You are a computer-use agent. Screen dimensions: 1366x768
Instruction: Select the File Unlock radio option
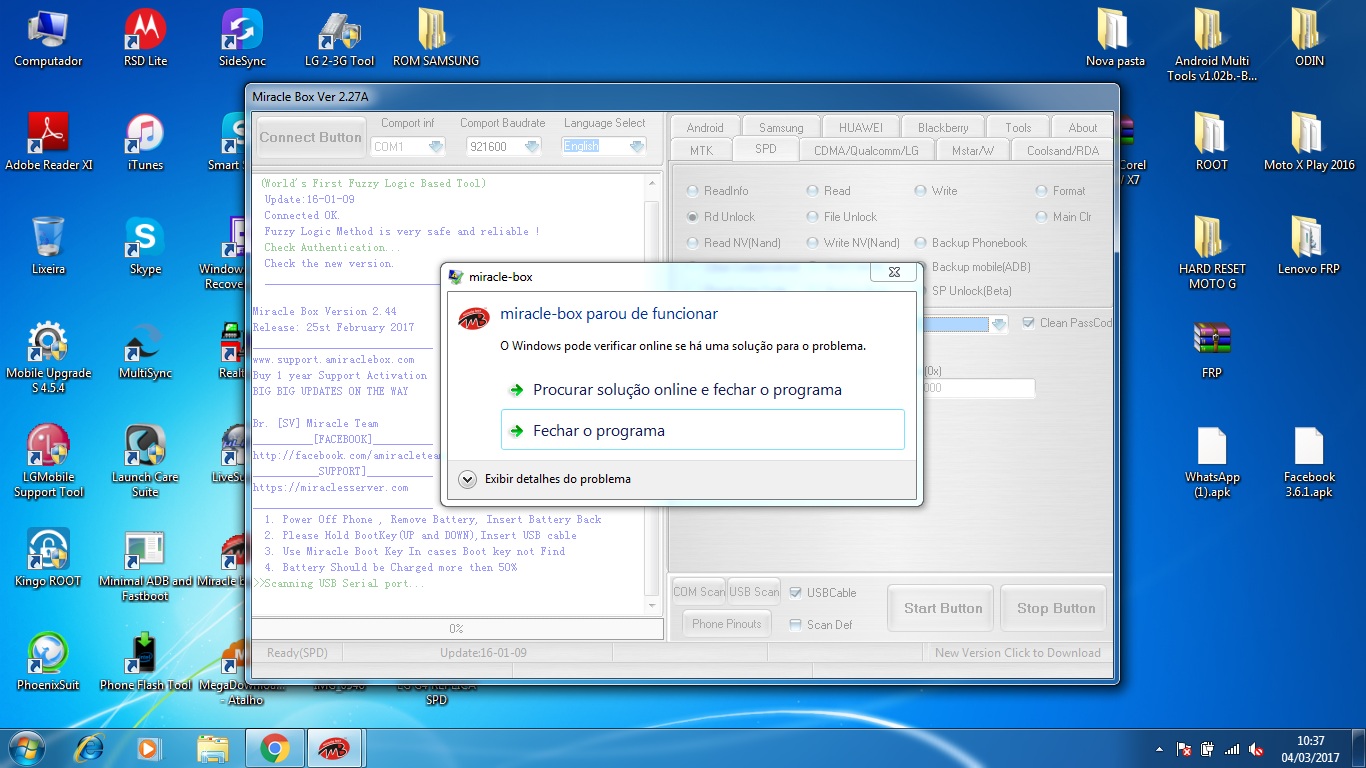point(813,217)
